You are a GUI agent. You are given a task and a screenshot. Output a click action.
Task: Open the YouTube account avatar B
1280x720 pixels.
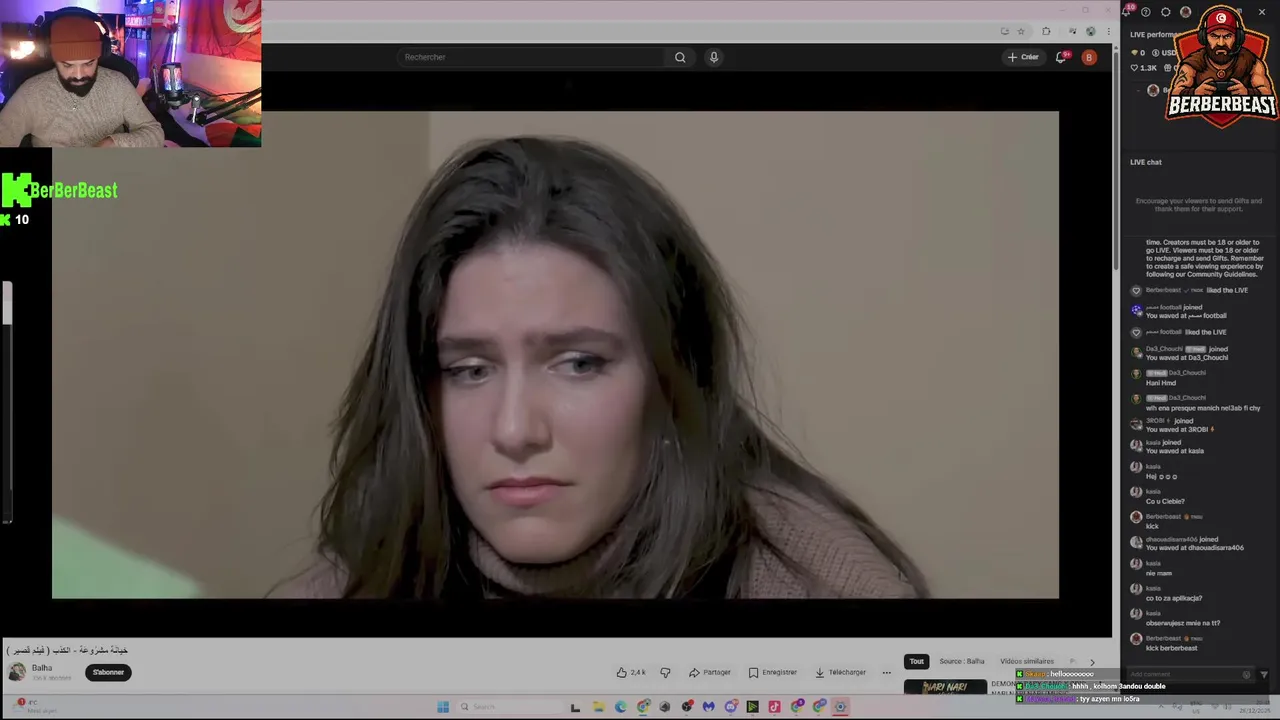(1089, 57)
